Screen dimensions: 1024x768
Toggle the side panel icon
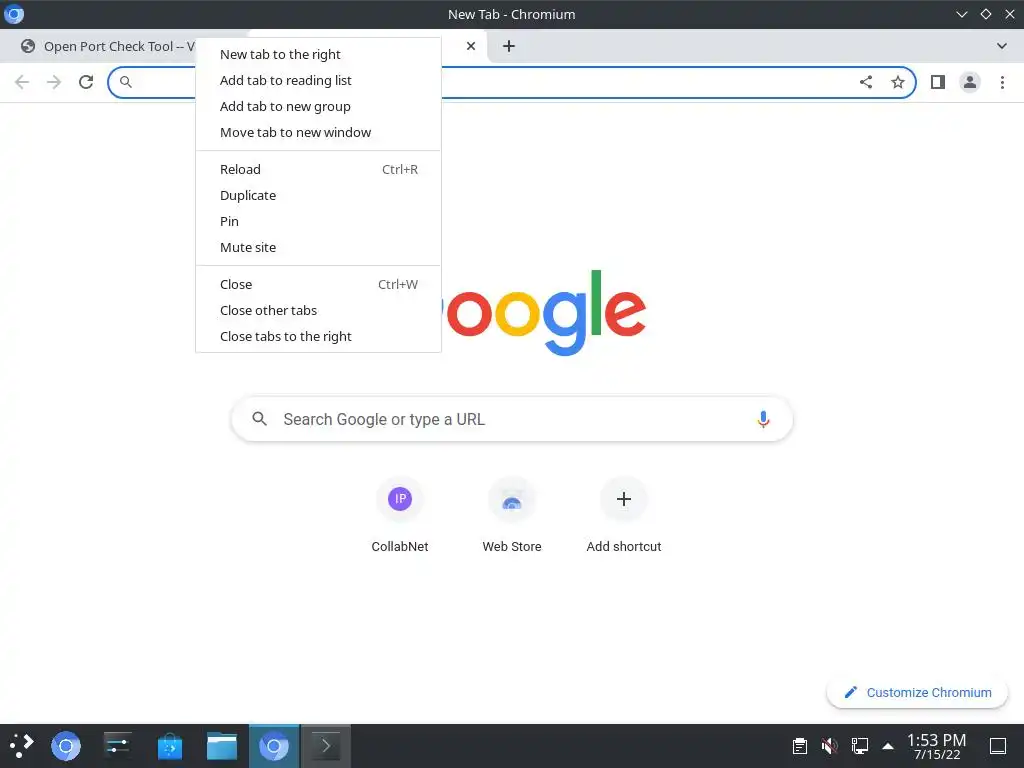(x=938, y=82)
